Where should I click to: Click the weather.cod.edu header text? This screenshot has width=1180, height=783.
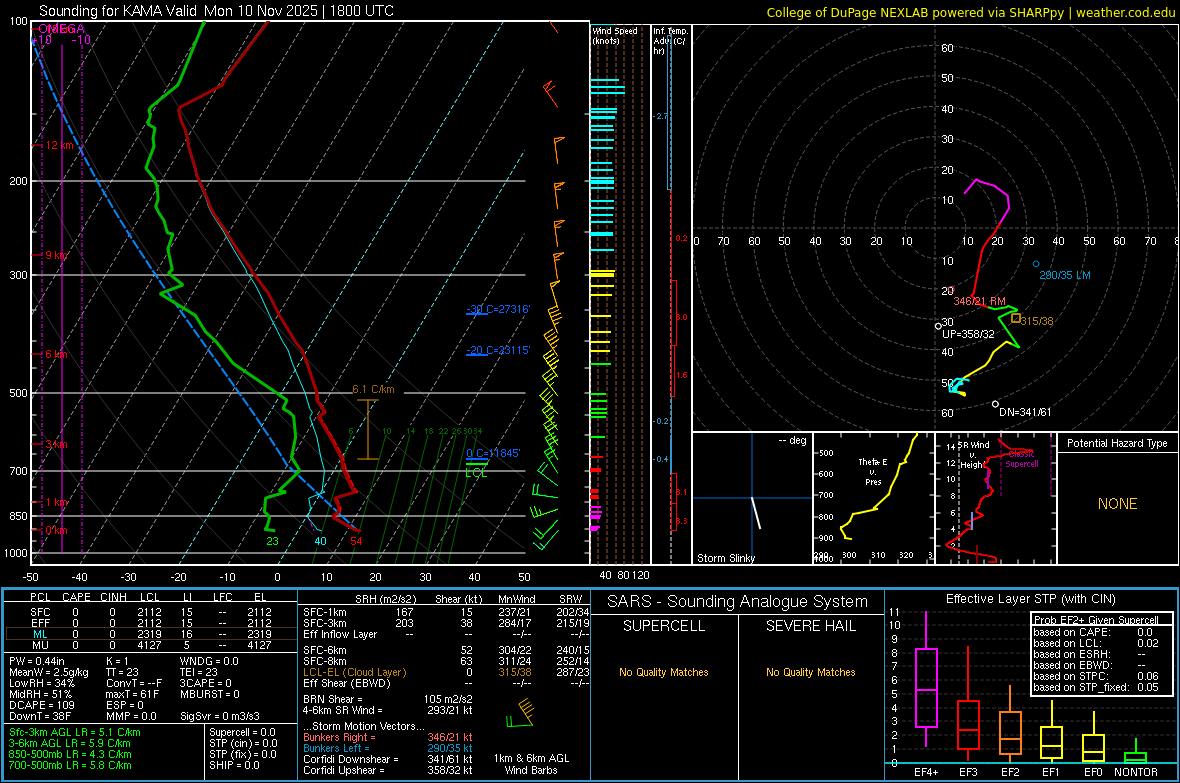(1125, 12)
